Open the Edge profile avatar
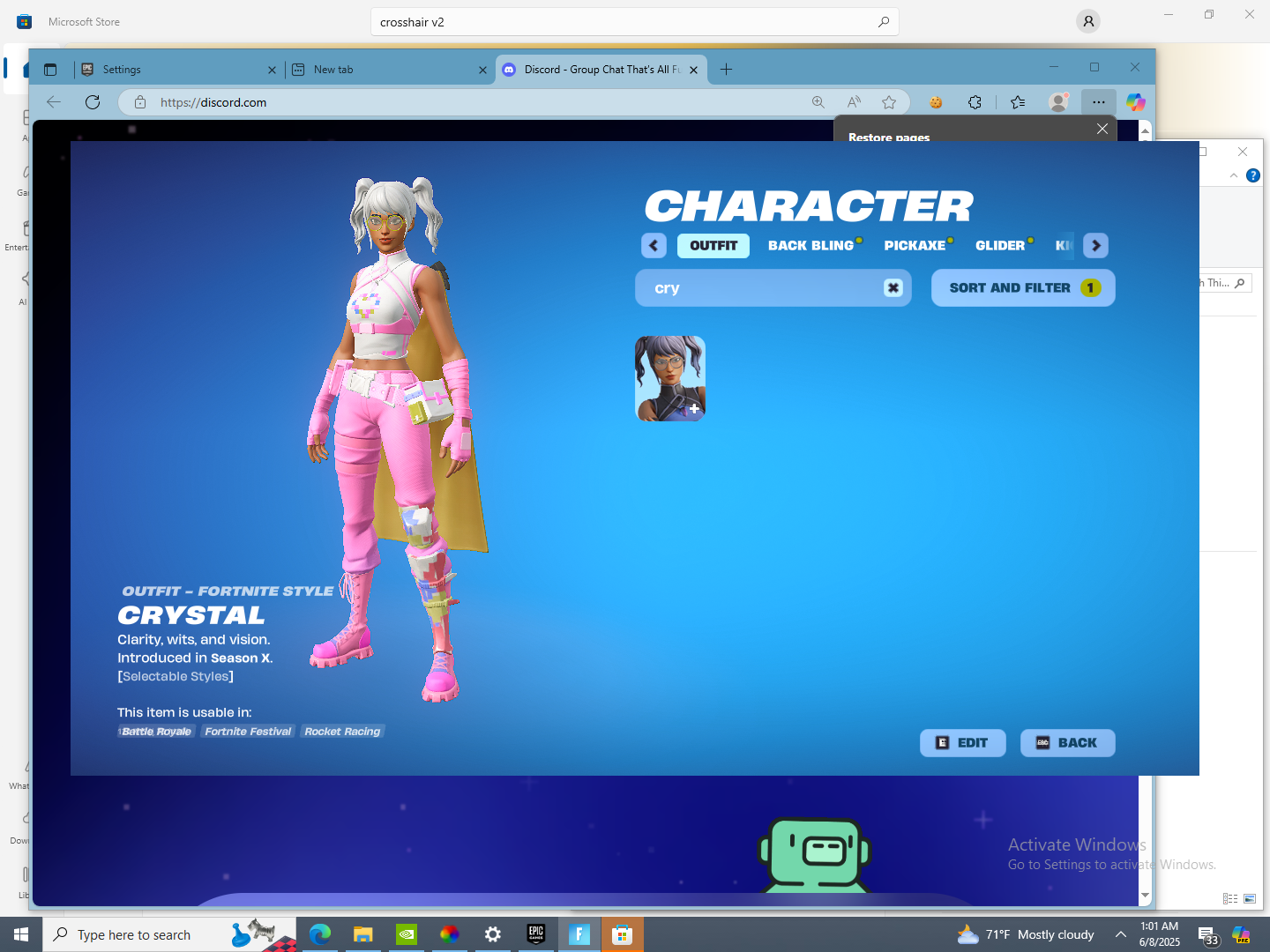The image size is (1270, 952). (x=1058, y=102)
